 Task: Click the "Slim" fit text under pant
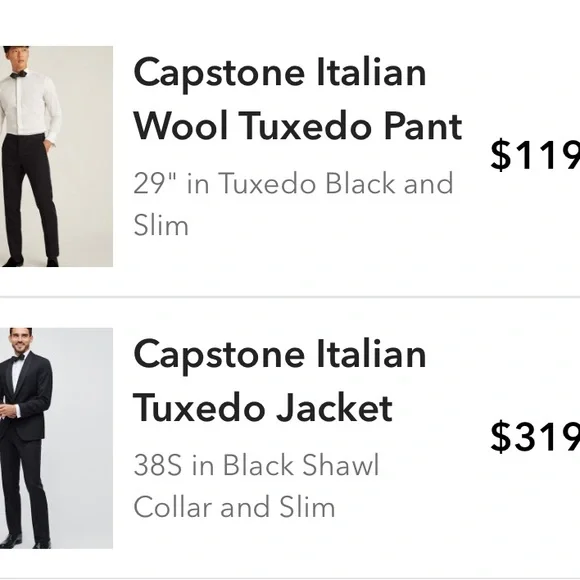point(161,225)
